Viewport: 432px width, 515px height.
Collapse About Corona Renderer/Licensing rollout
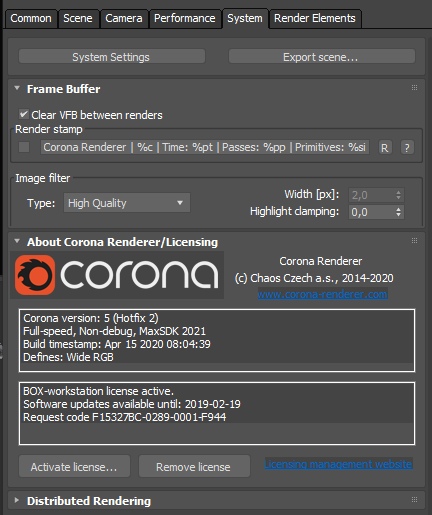click(17, 241)
